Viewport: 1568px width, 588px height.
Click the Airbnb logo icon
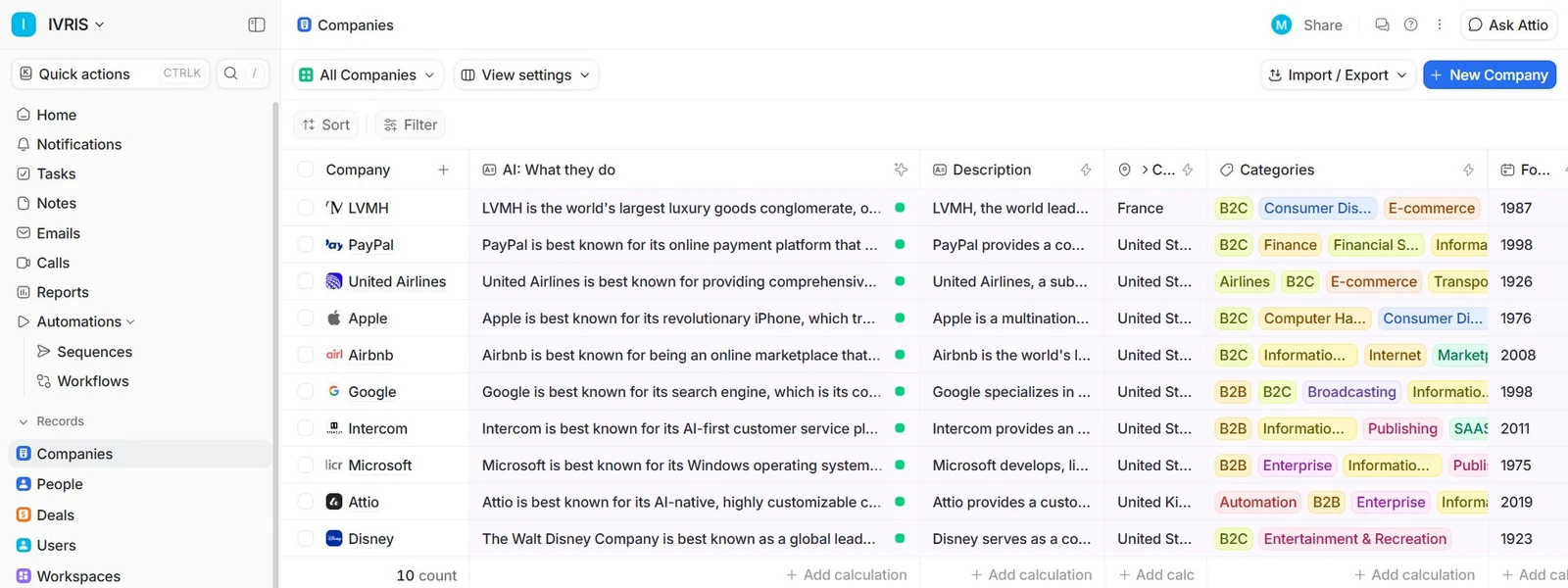(334, 355)
